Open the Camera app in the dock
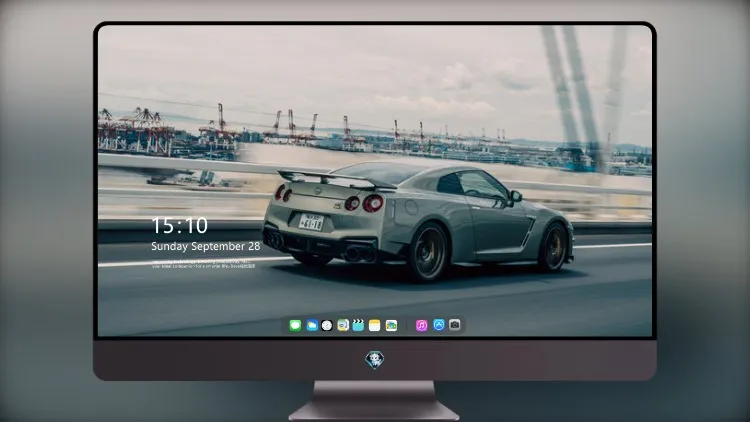The image size is (750, 422). (455, 325)
